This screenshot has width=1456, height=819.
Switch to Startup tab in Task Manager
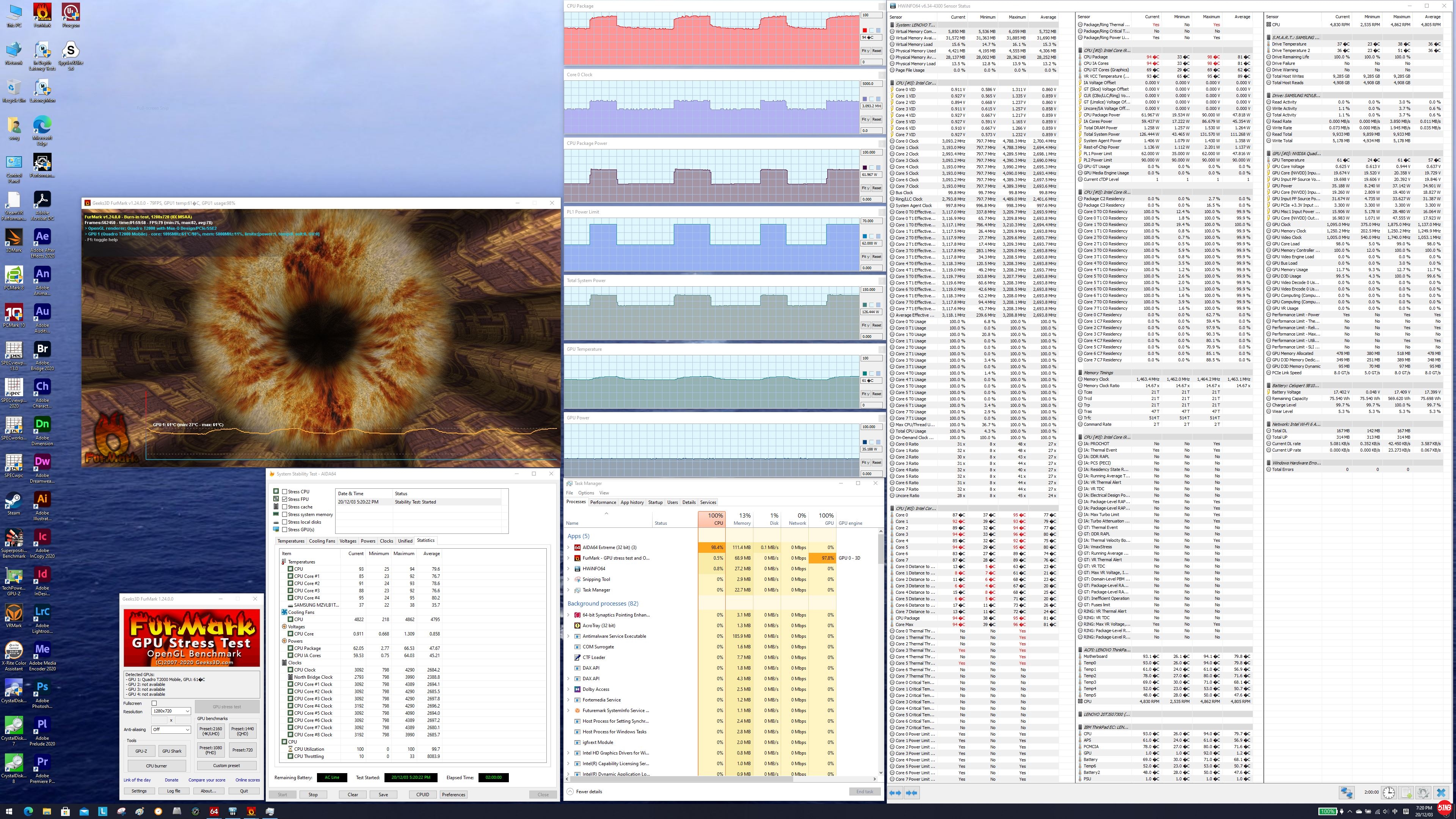click(x=655, y=502)
